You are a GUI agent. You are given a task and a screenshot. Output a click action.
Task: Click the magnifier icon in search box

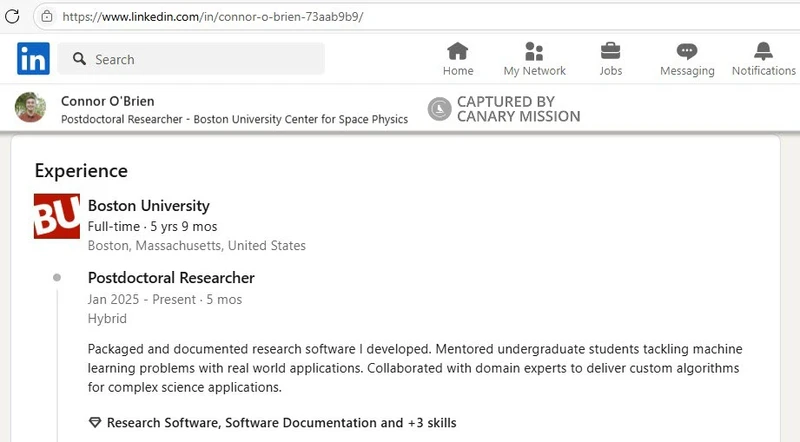pyautogui.click(x=78, y=60)
